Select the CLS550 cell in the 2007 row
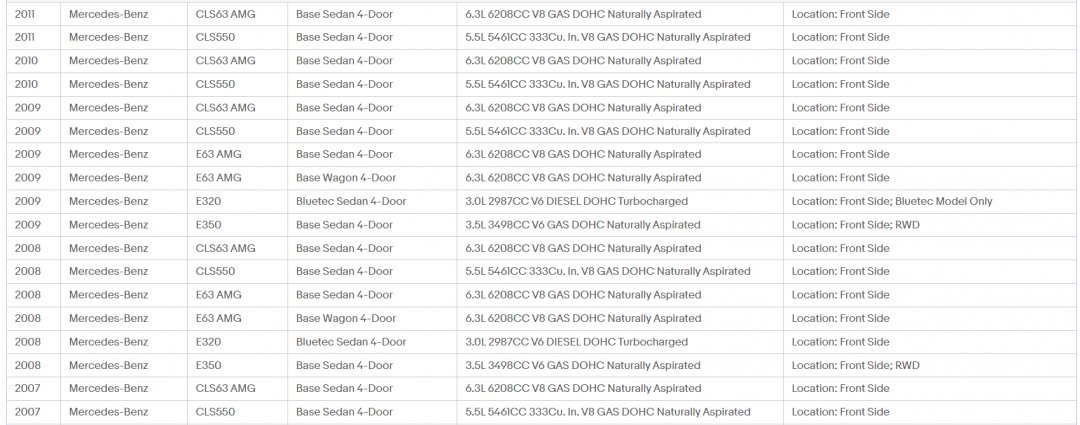Viewport: 1080px width, 425px height. pyautogui.click(x=215, y=412)
